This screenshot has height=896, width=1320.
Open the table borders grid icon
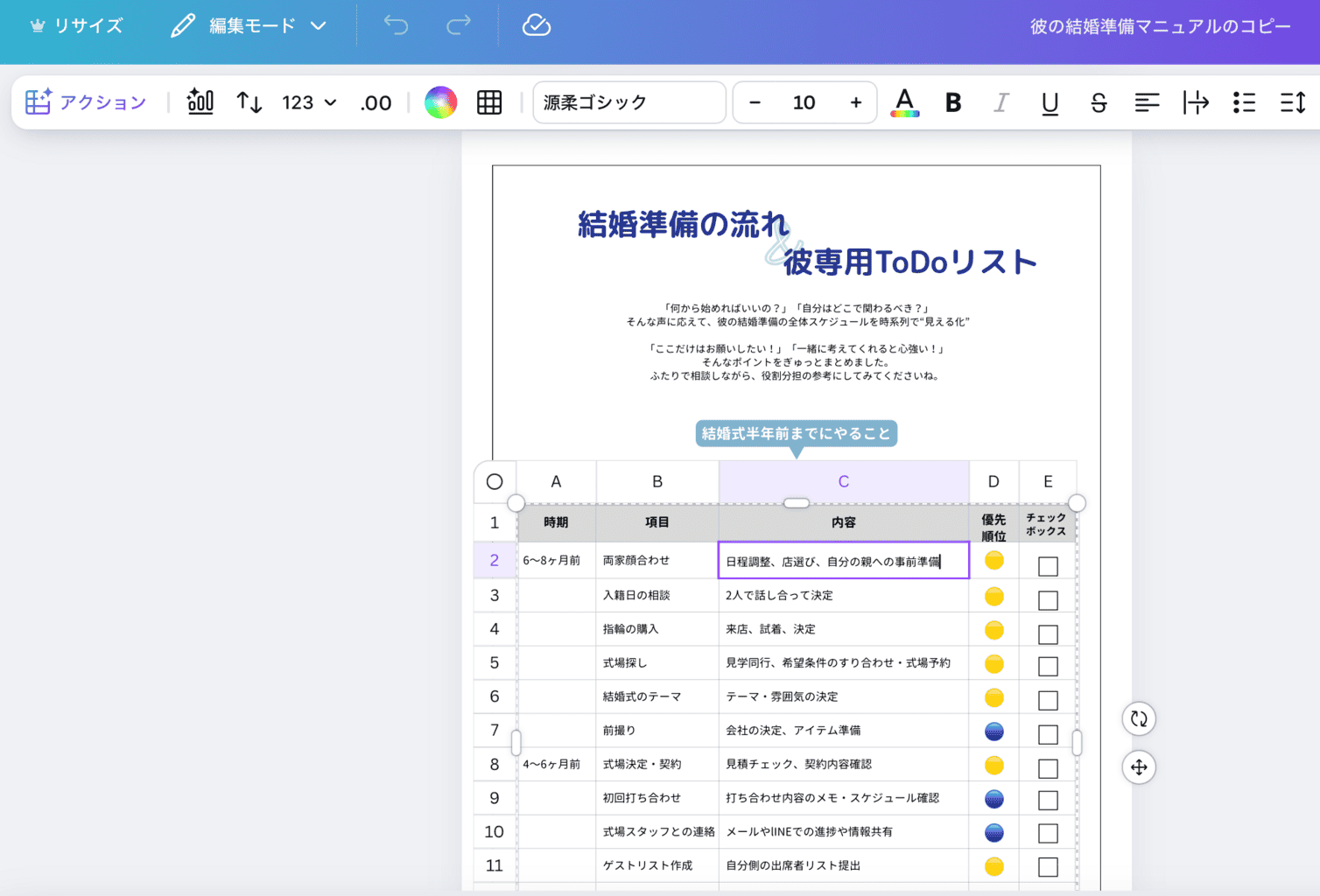tap(489, 102)
